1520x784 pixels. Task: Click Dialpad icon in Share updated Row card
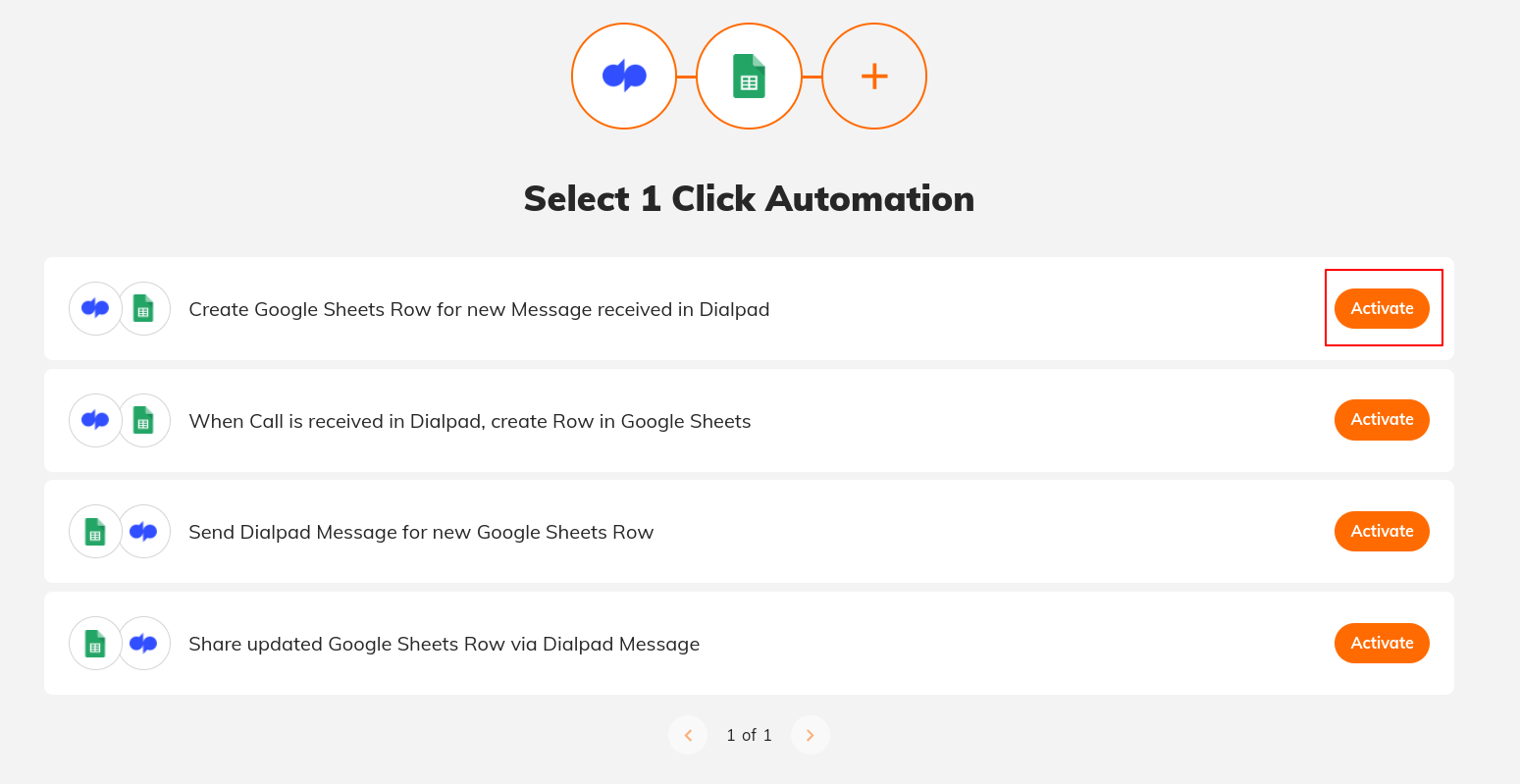pyautogui.click(x=143, y=643)
